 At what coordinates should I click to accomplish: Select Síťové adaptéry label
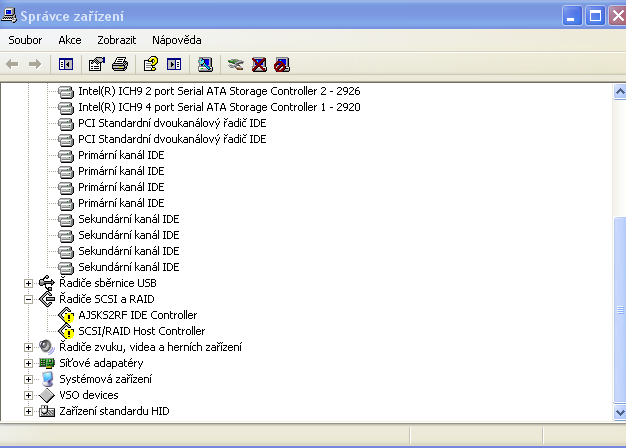[101, 363]
